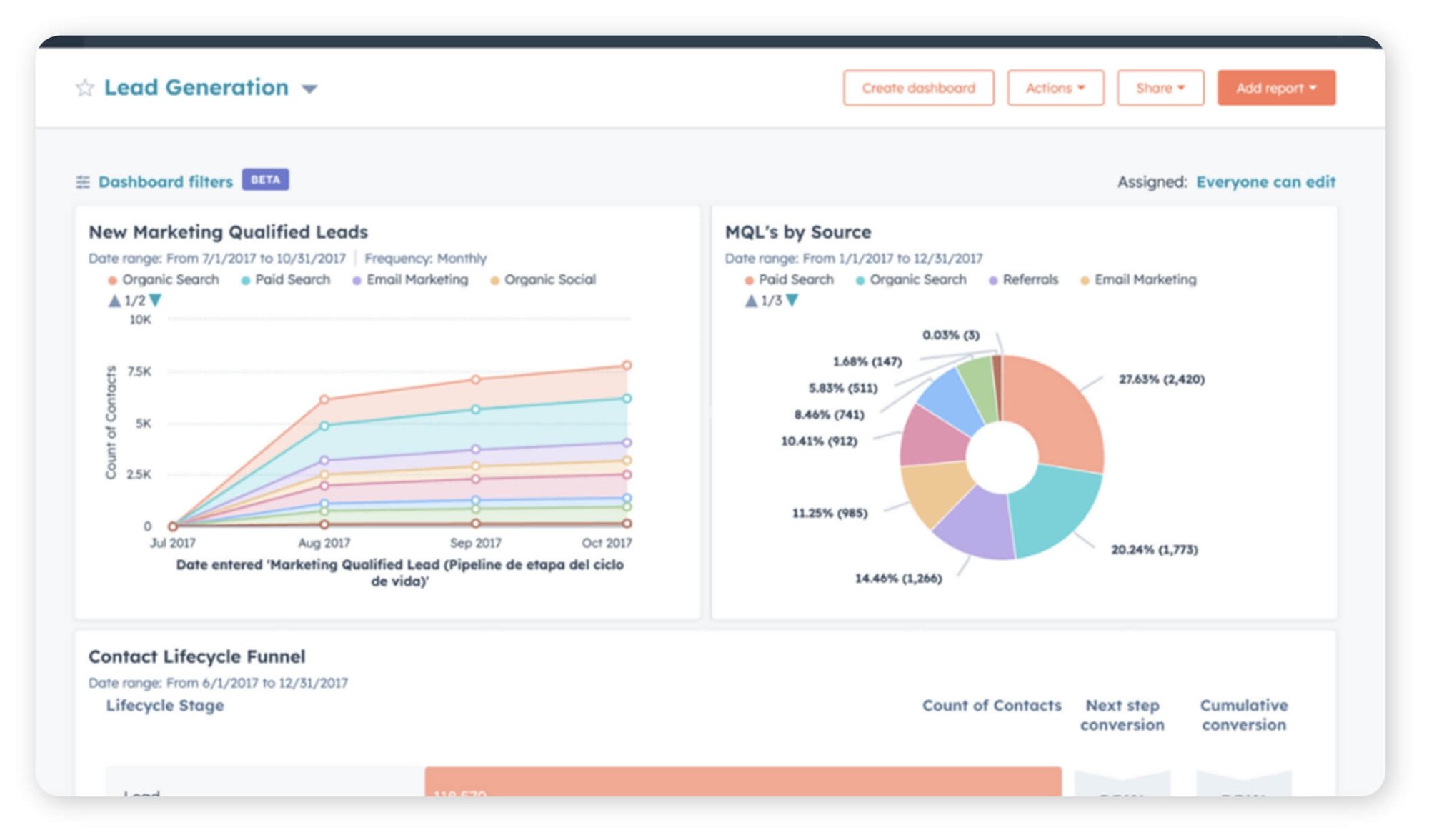Toggle Referrals in MQL's by Source legend
1429x840 pixels.
click(x=1023, y=279)
